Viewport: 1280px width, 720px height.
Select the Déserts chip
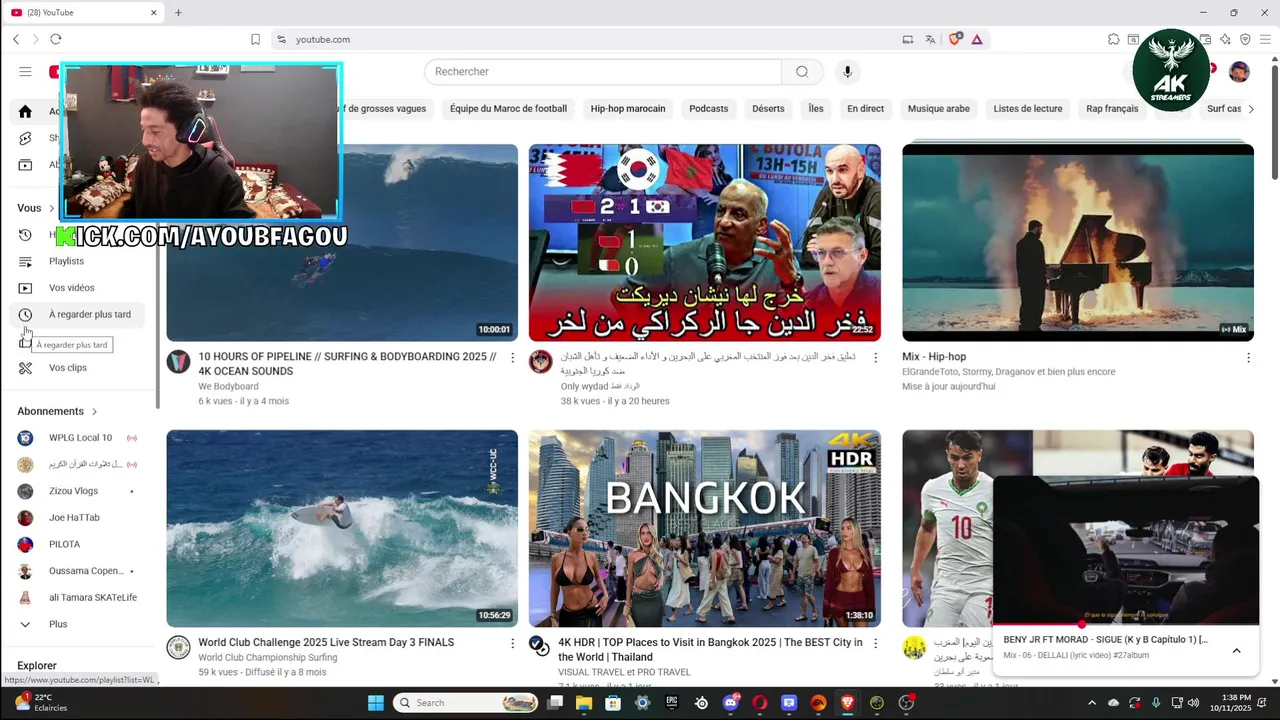tap(768, 108)
